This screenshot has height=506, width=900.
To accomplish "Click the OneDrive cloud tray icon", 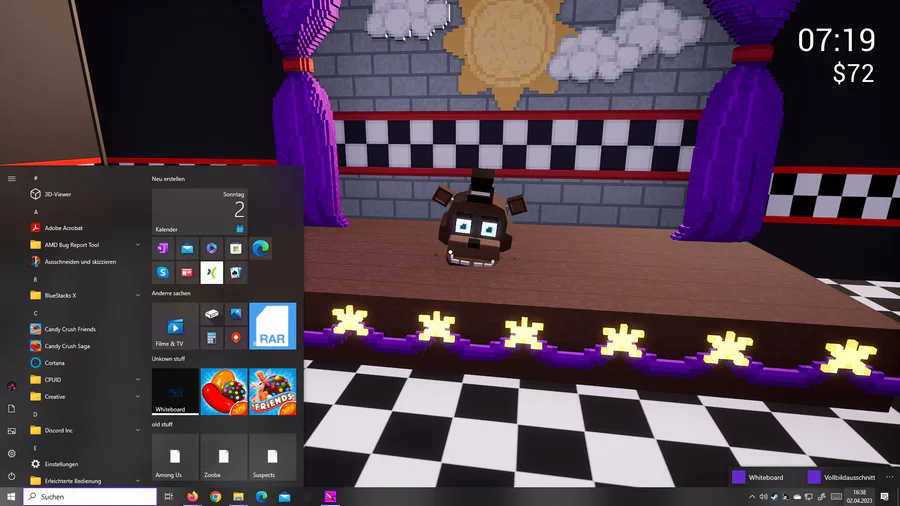I will (x=797, y=497).
